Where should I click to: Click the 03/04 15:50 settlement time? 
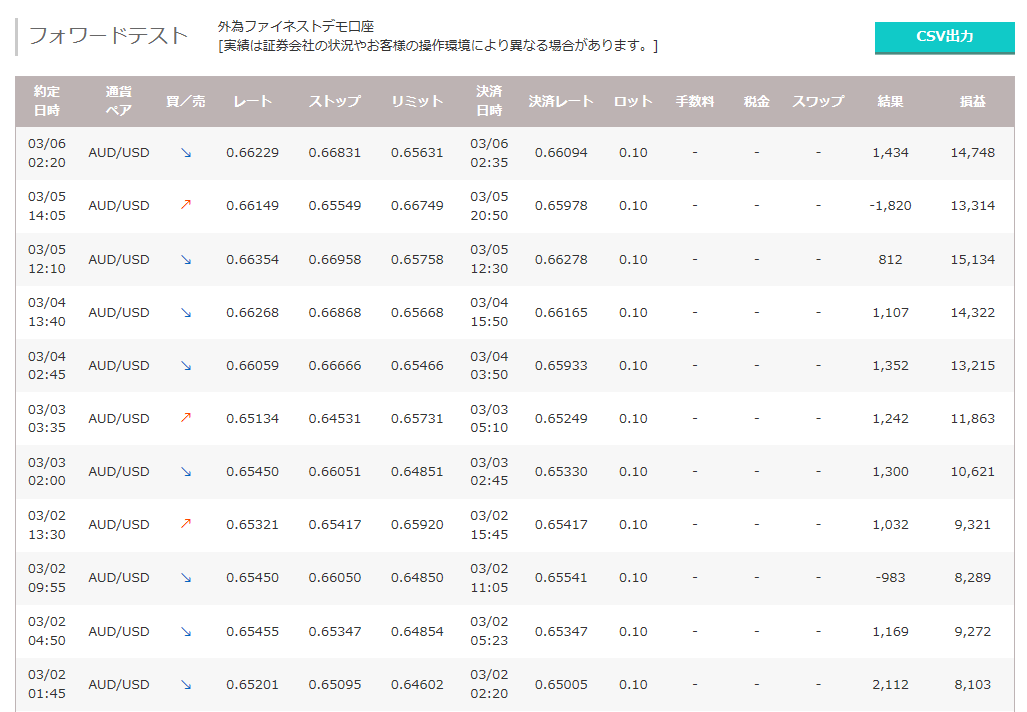click(489, 312)
